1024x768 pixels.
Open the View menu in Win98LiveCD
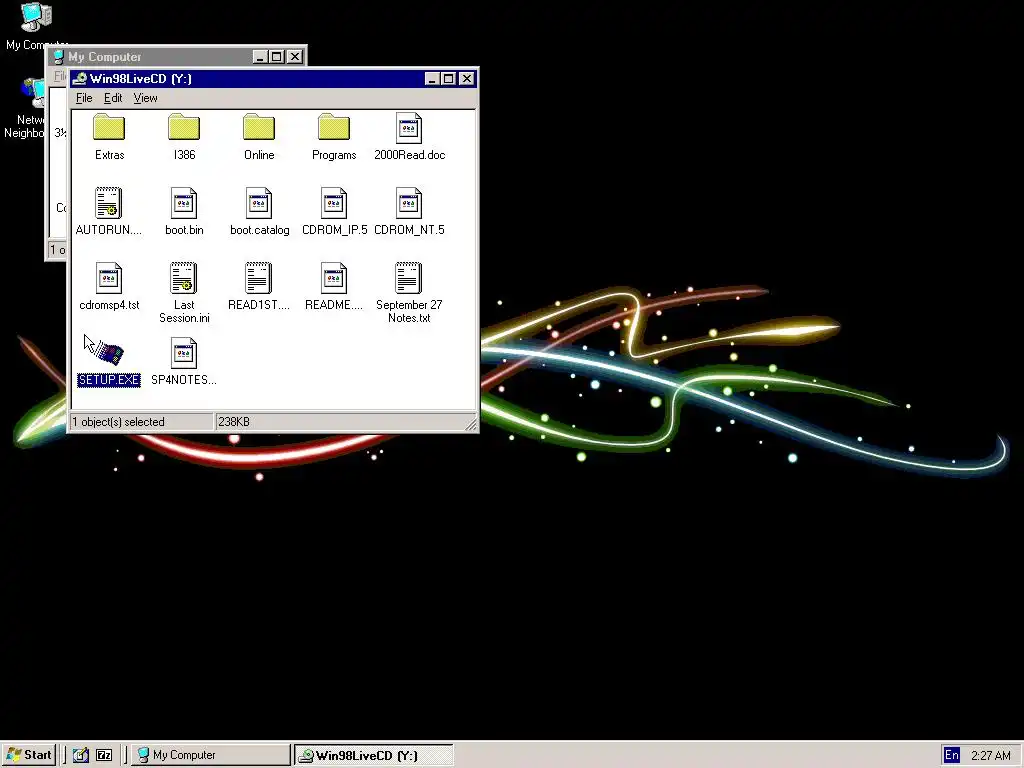[145, 98]
